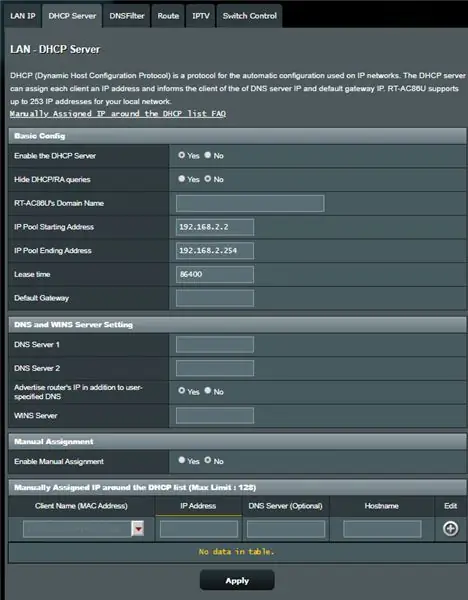Viewport: 468px width, 600px height.
Task: Click the Hostname field in assignment table
Action: 382,529
